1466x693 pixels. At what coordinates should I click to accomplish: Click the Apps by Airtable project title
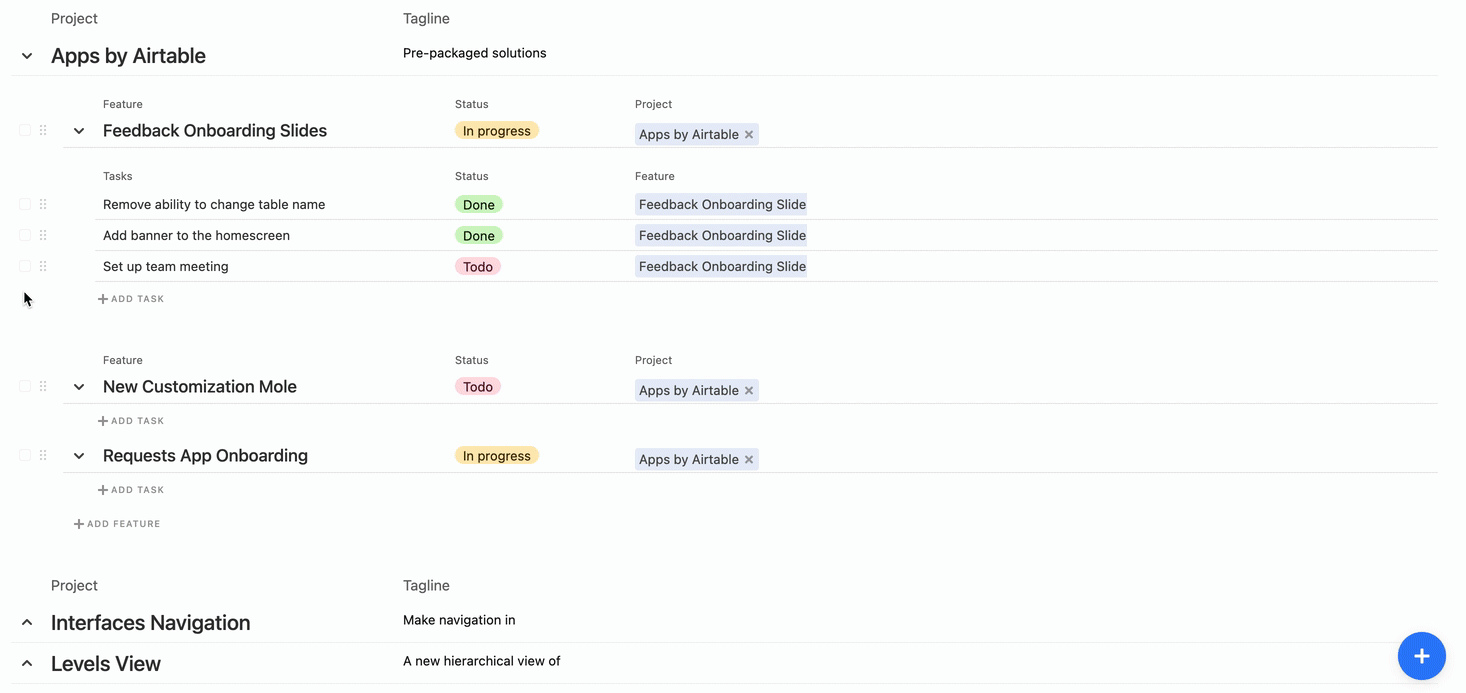(x=128, y=56)
